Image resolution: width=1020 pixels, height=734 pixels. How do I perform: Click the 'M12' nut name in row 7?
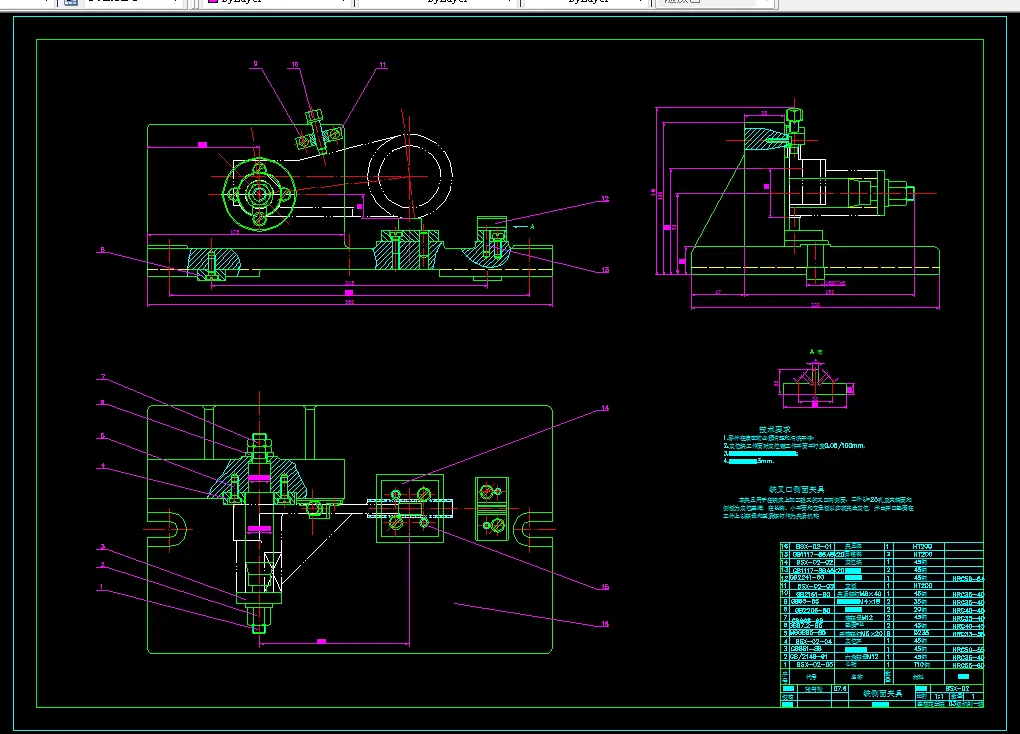[x=859, y=618]
